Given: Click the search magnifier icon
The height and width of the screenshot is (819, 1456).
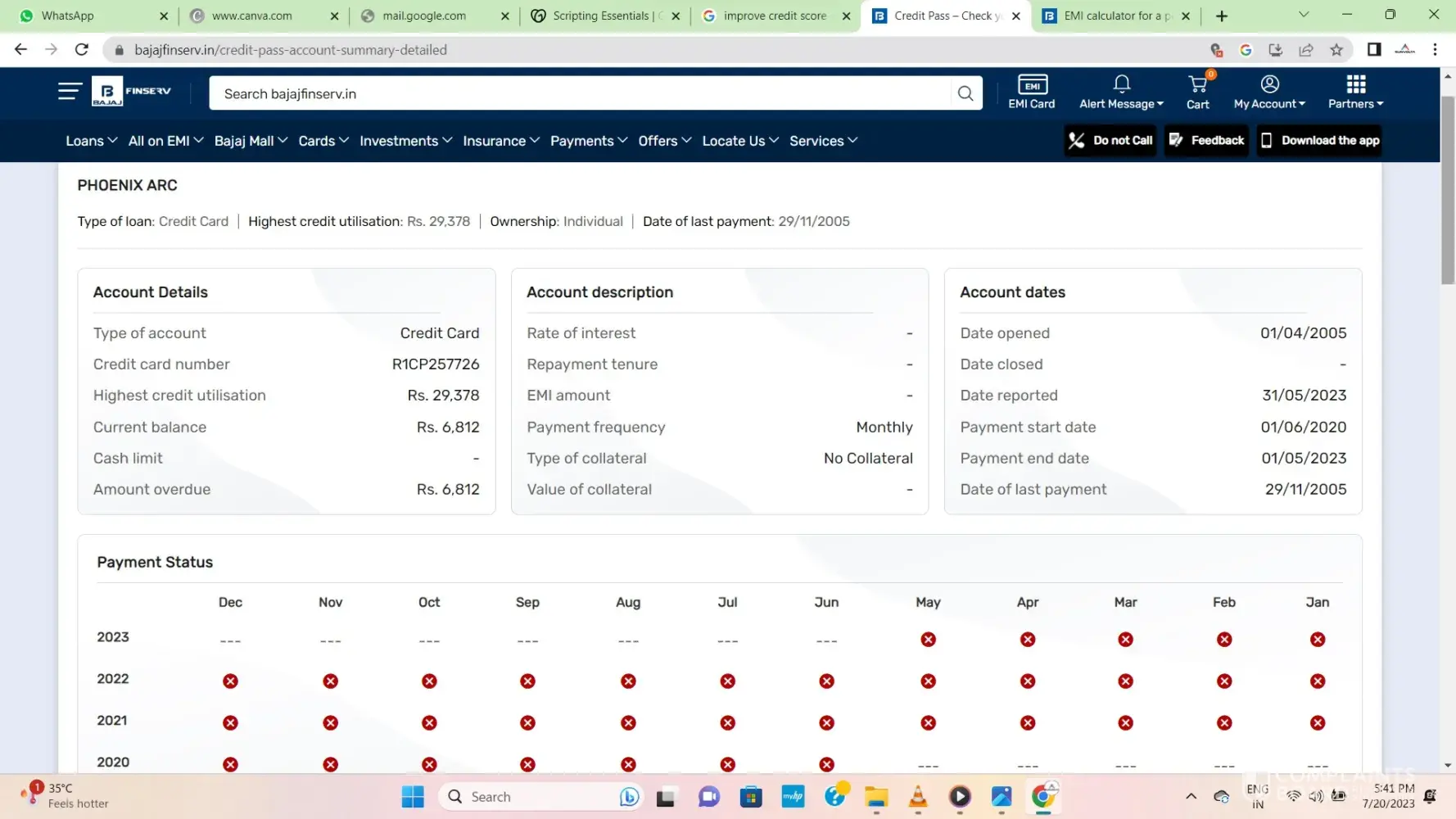Looking at the screenshot, I should tap(965, 93).
